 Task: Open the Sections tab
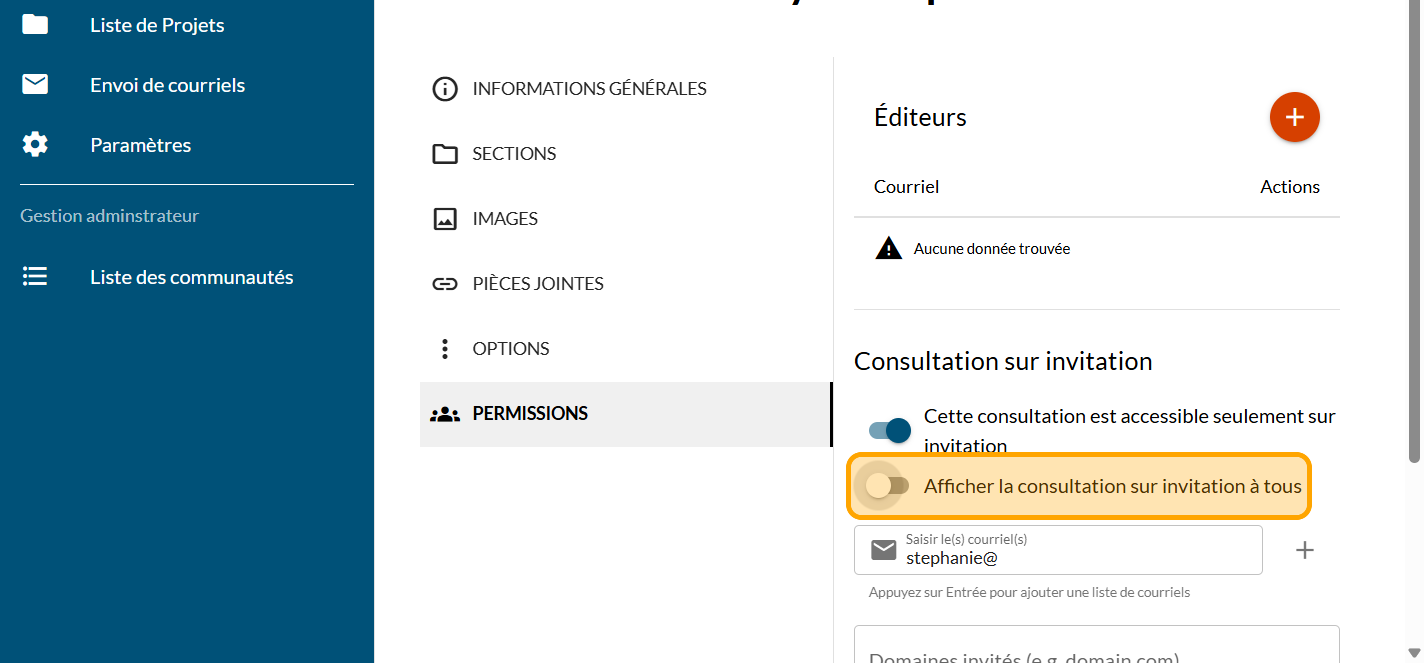pos(514,154)
